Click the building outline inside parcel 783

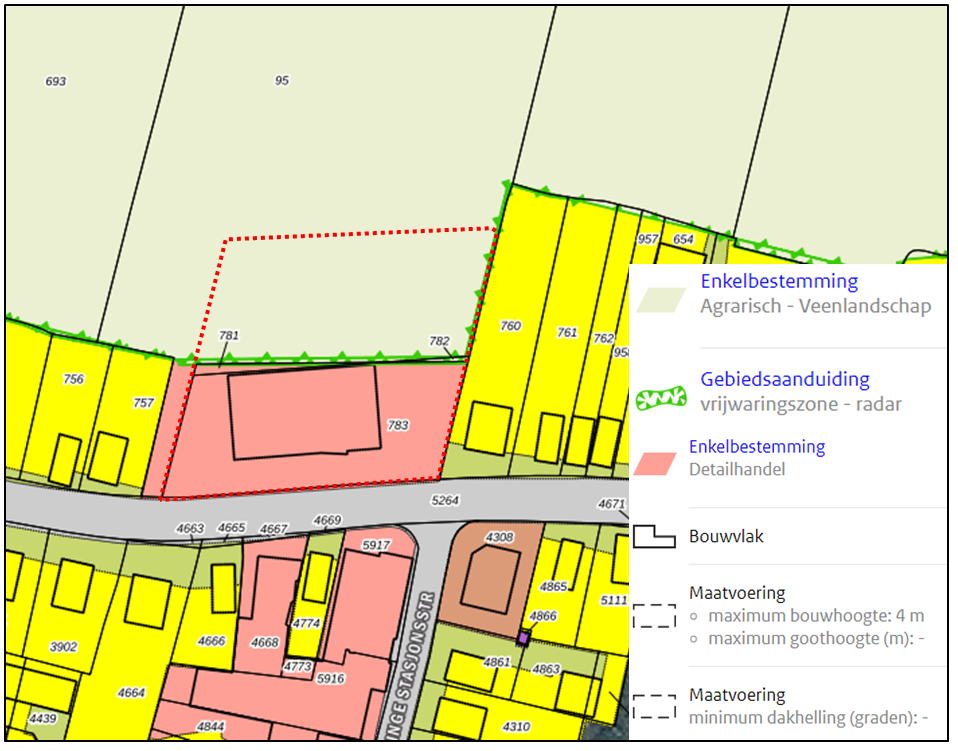[304, 412]
